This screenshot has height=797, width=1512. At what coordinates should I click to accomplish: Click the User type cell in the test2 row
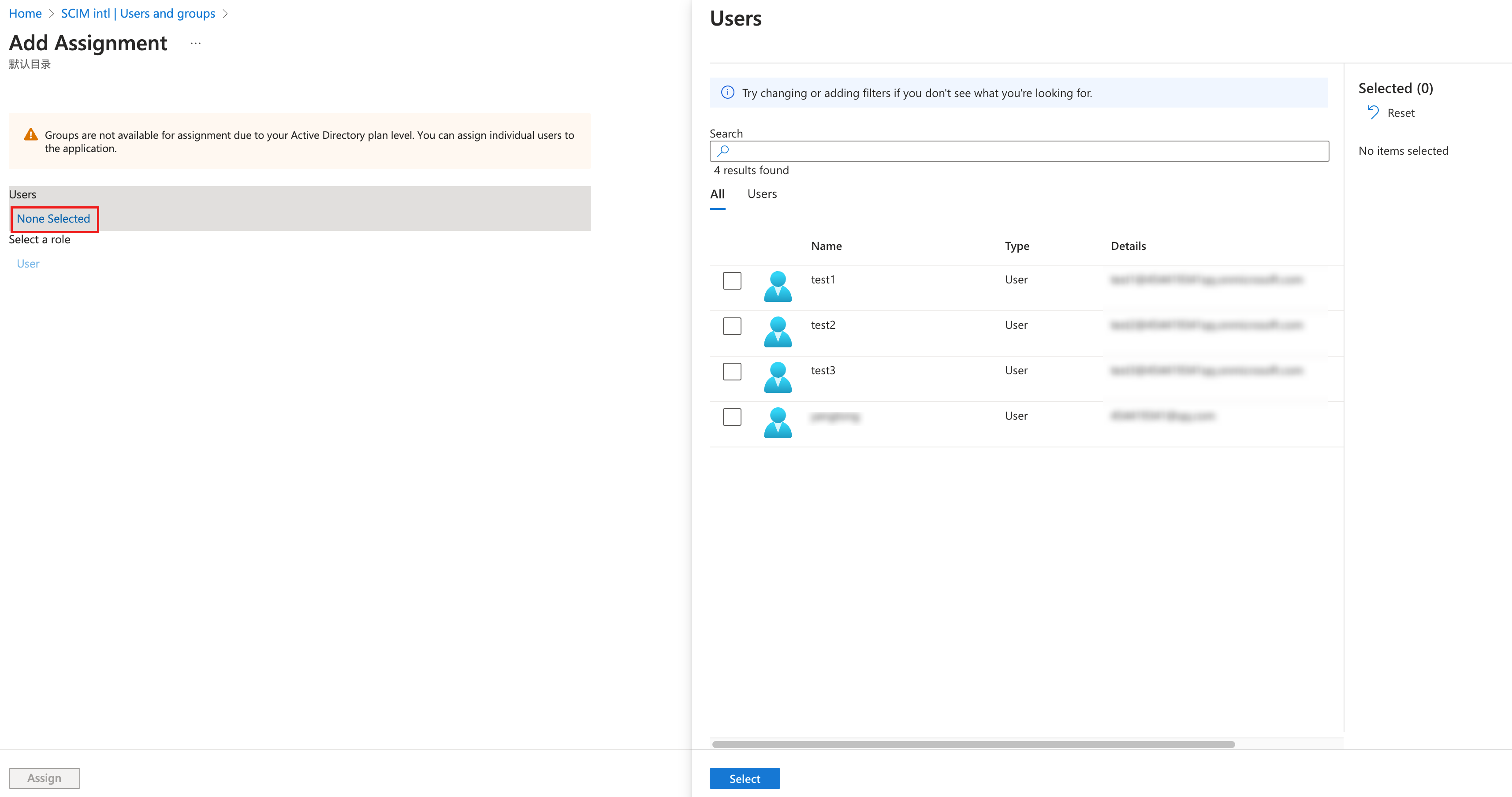point(1016,325)
